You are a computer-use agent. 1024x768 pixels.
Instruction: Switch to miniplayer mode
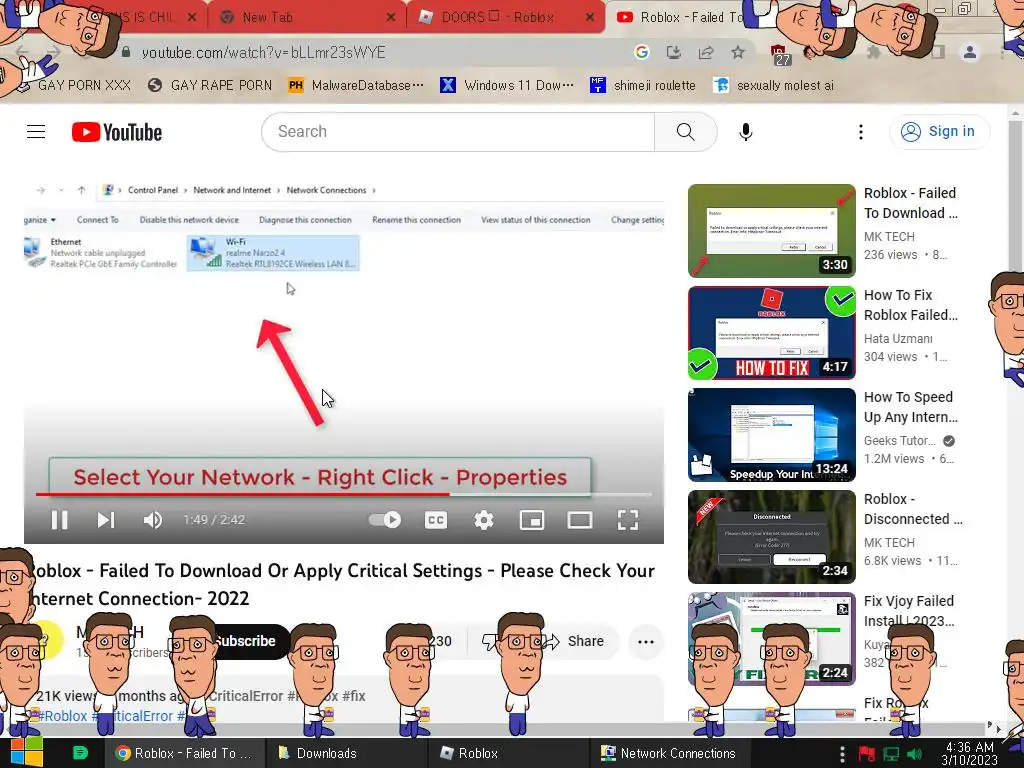click(x=532, y=520)
